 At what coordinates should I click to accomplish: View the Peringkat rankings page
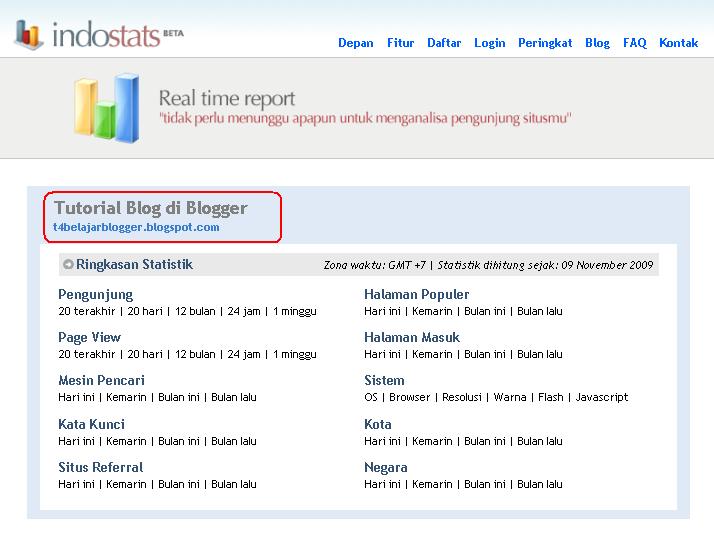pos(545,43)
